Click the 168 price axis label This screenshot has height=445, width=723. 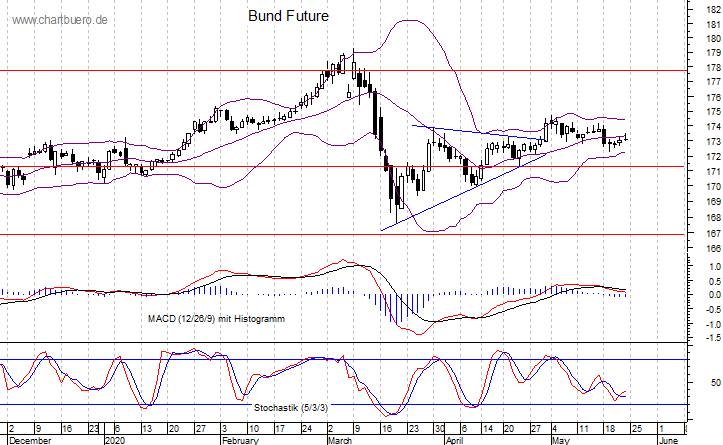click(x=713, y=218)
